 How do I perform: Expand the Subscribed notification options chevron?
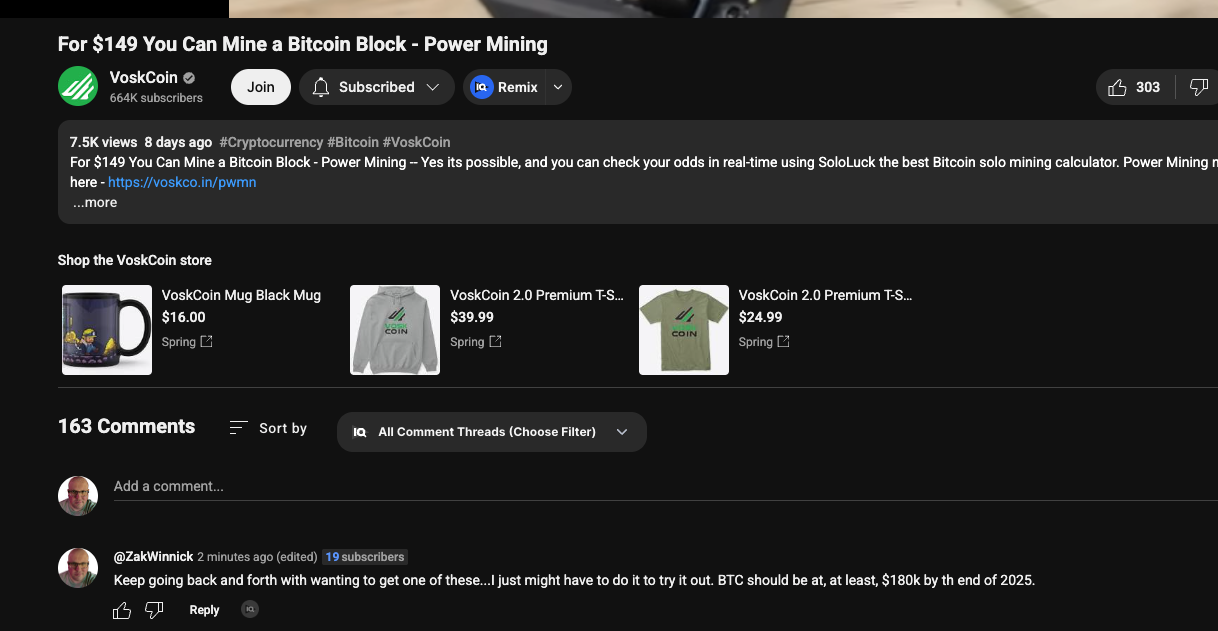[x=433, y=87]
